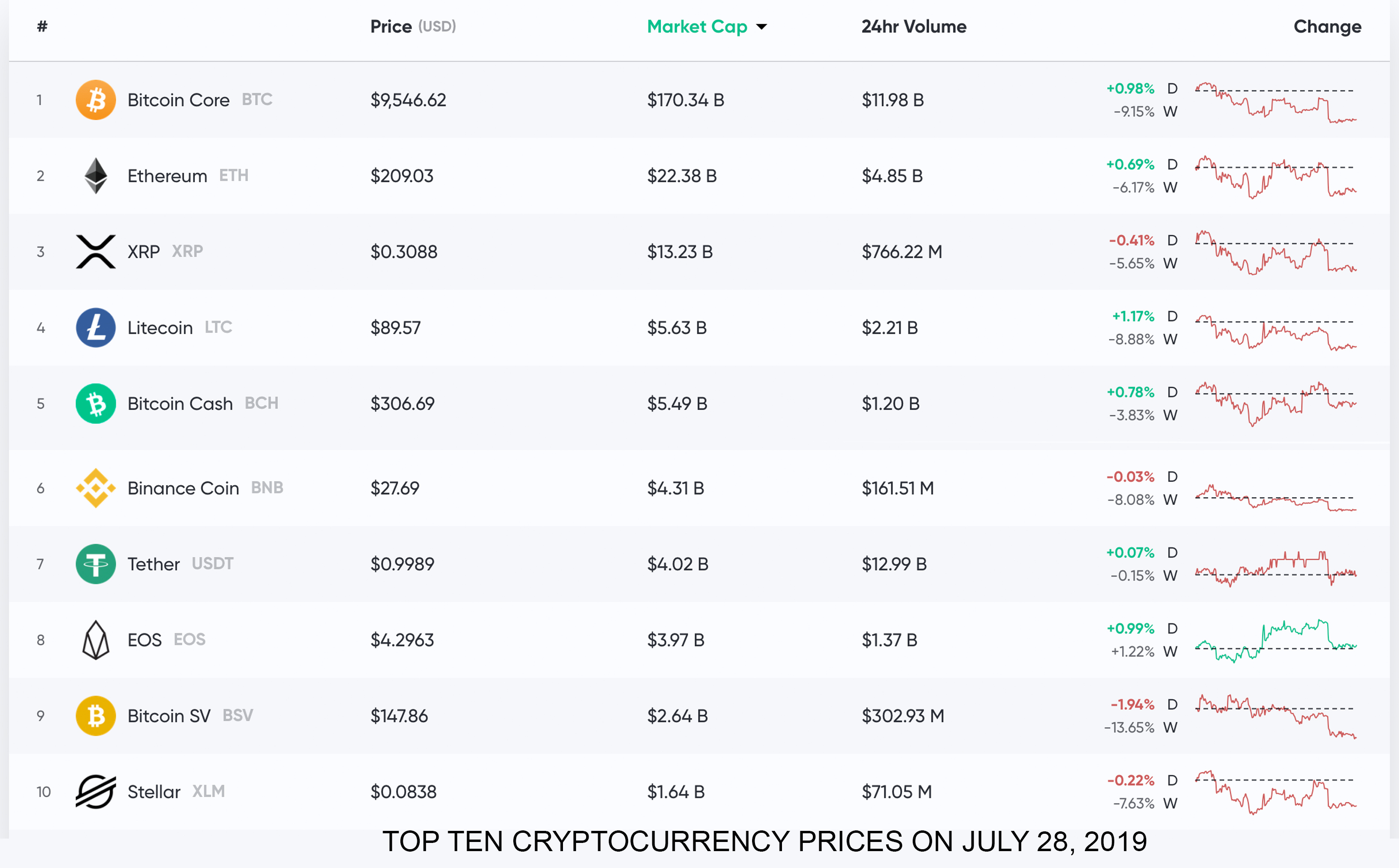Click the Ethereum weekly sparkline chart
Viewport: 1399px width, 868px height.
pos(1276,177)
